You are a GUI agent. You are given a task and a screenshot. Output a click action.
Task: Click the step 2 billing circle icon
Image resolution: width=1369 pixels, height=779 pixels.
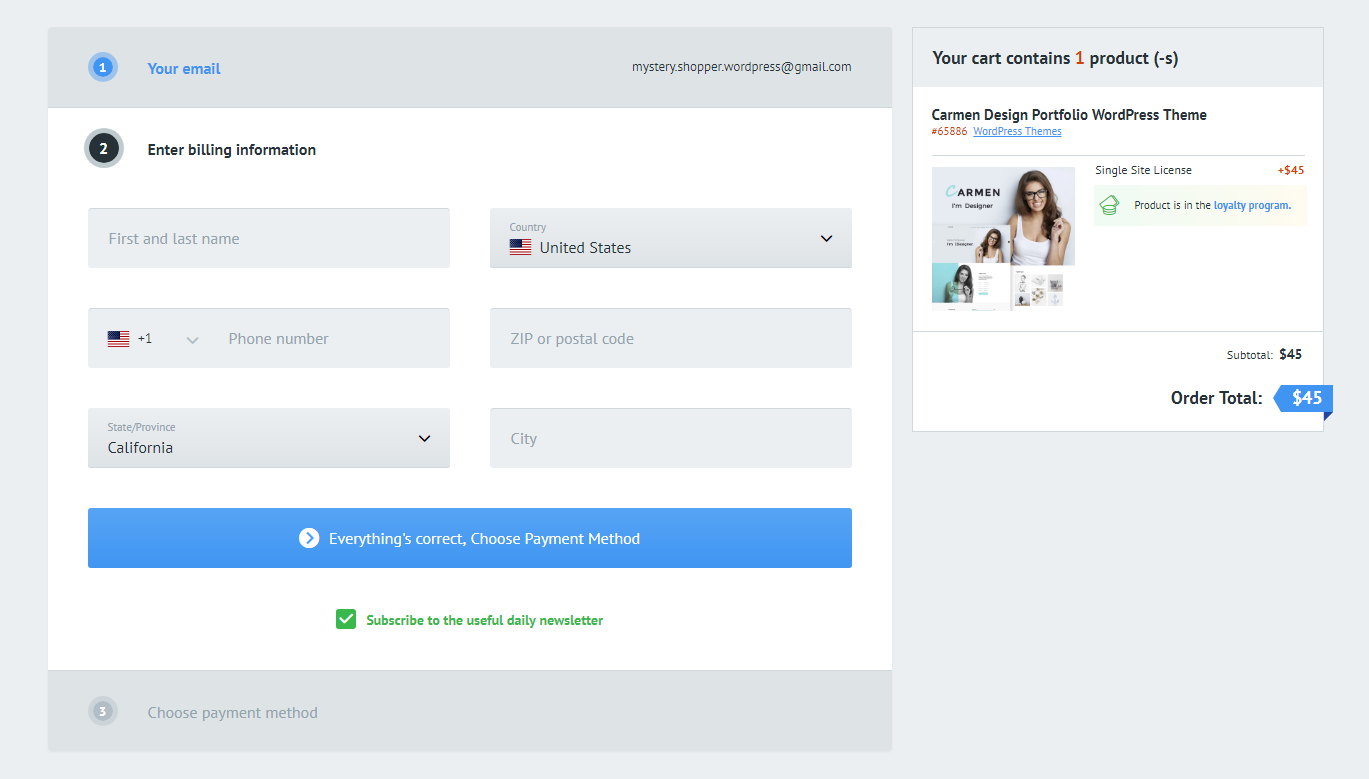pyautogui.click(x=103, y=149)
